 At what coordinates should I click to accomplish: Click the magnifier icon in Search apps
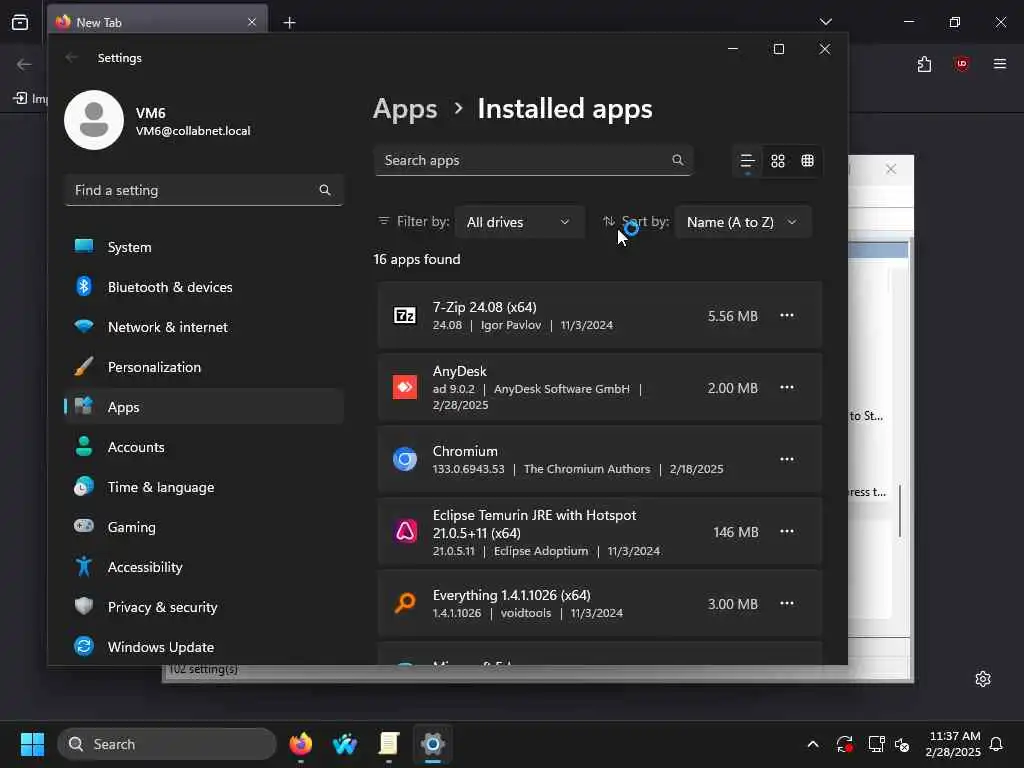point(678,160)
